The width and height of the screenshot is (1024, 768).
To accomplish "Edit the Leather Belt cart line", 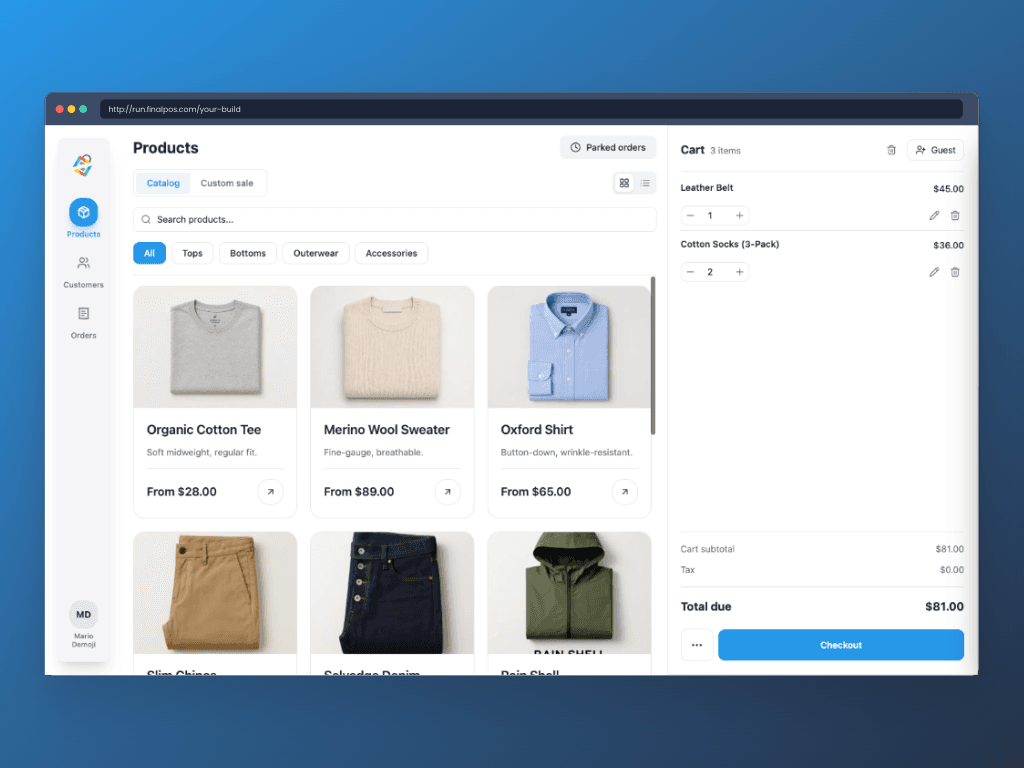I will pyautogui.click(x=934, y=216).
